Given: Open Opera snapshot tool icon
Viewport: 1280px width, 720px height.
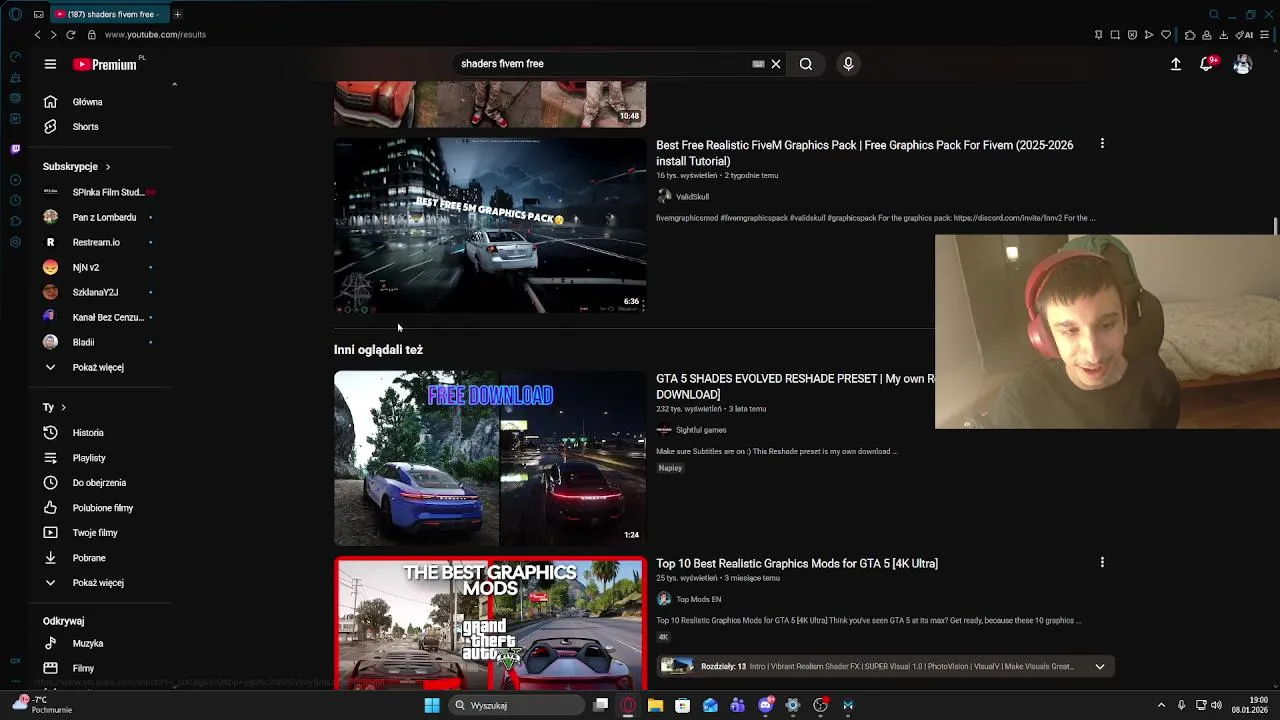Looking at the screenshot, I should (x=1115, y=35).
